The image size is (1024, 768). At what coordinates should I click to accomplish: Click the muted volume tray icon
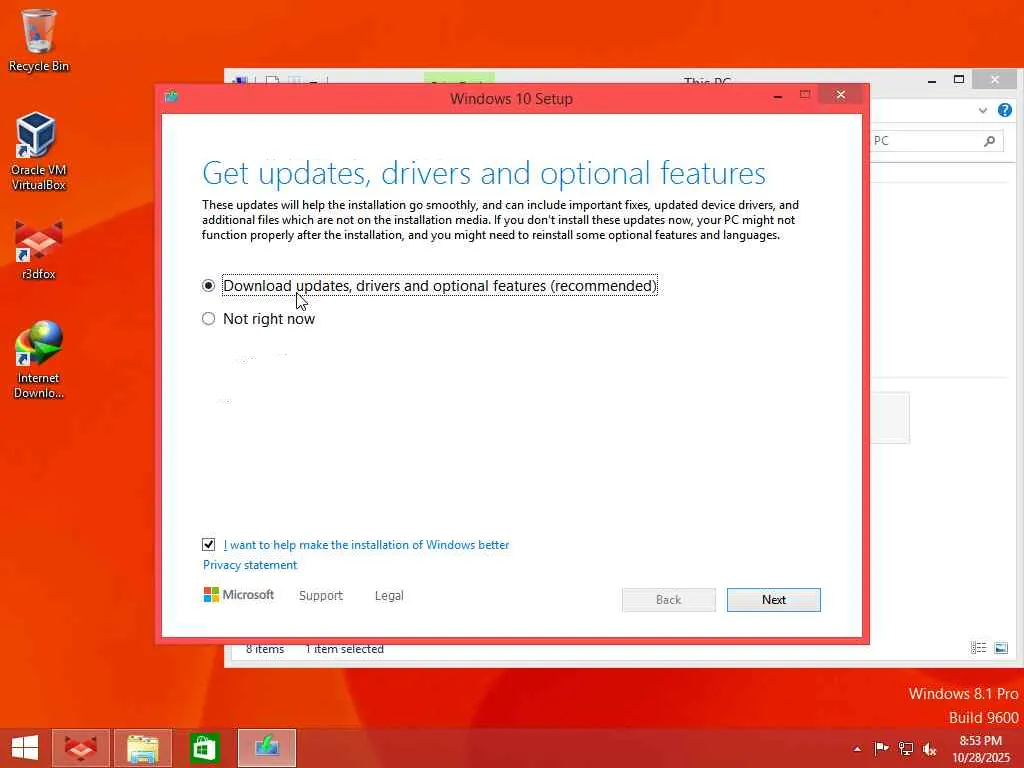[929, 748]
